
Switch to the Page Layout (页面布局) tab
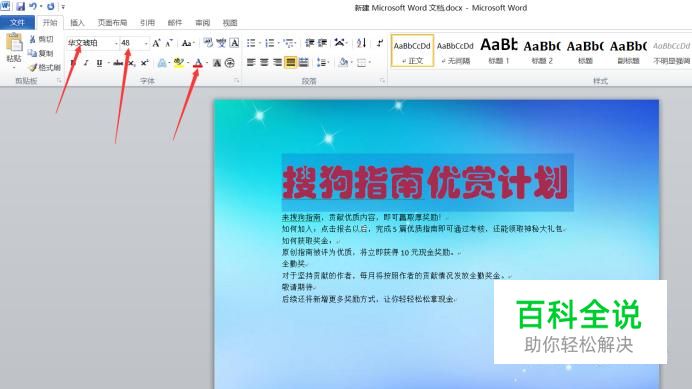(x=112, y=23)
